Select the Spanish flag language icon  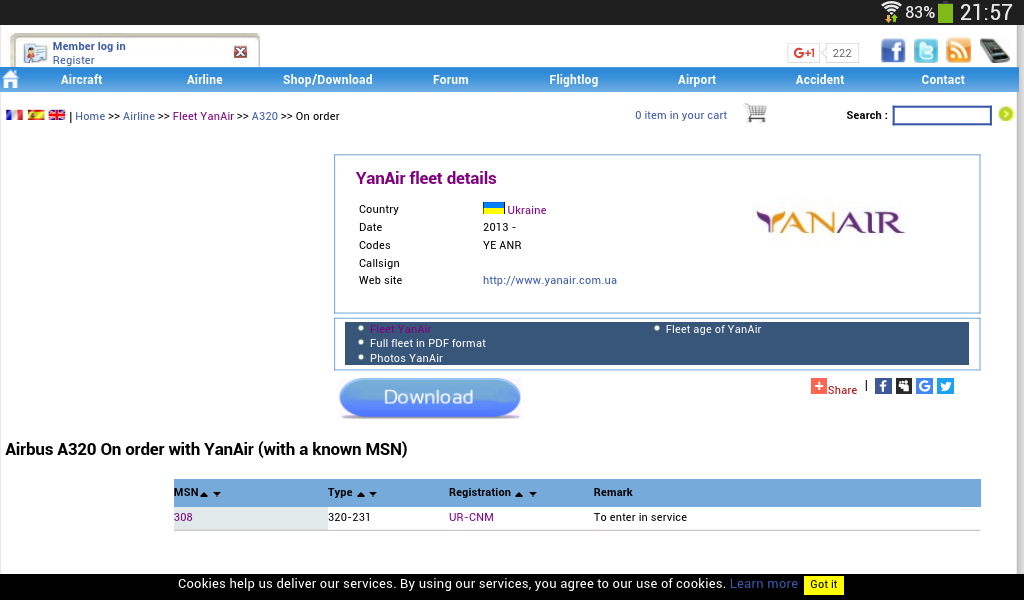point(36,115)
